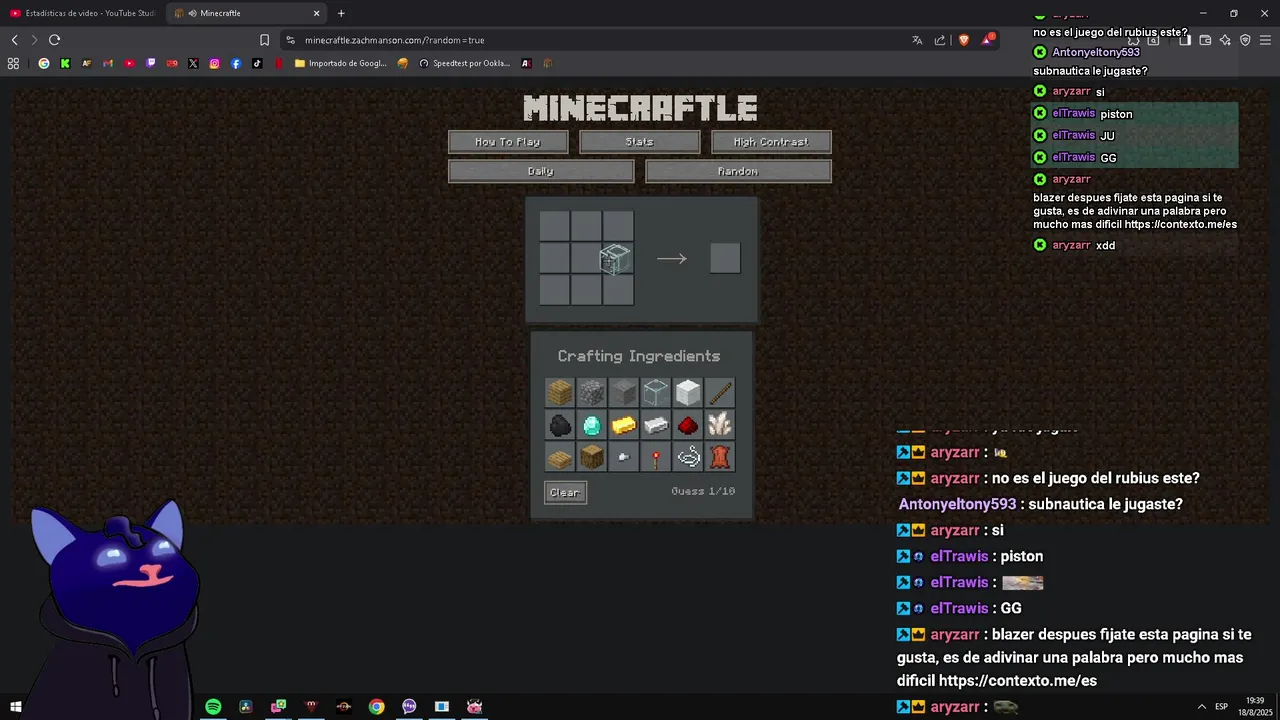The height and width of the screenshot is (720, 1280).
Task: Open the Facebook bookmark
Action: 236,63
